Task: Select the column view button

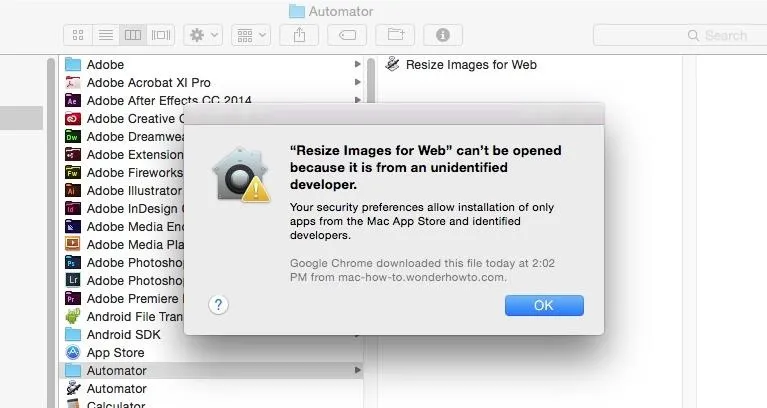Action: coord(133,35)
